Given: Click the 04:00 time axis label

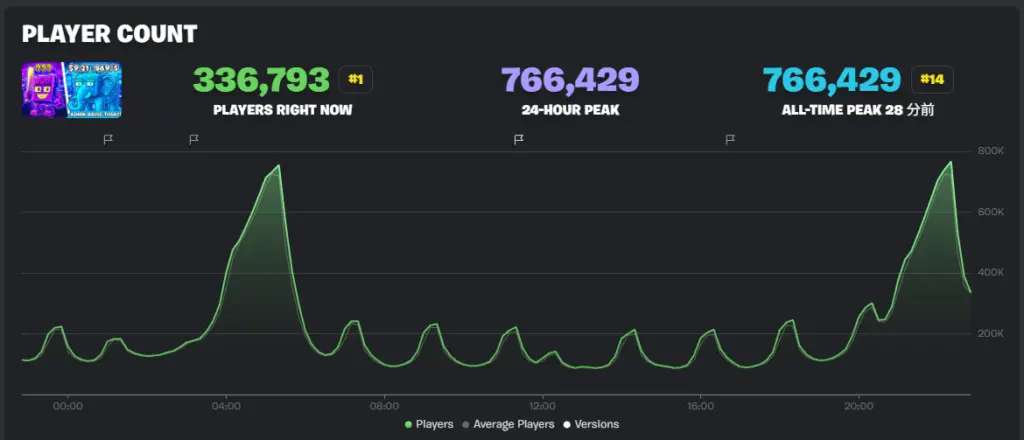Looking at the screenshot, I should [x=226, y=406].
